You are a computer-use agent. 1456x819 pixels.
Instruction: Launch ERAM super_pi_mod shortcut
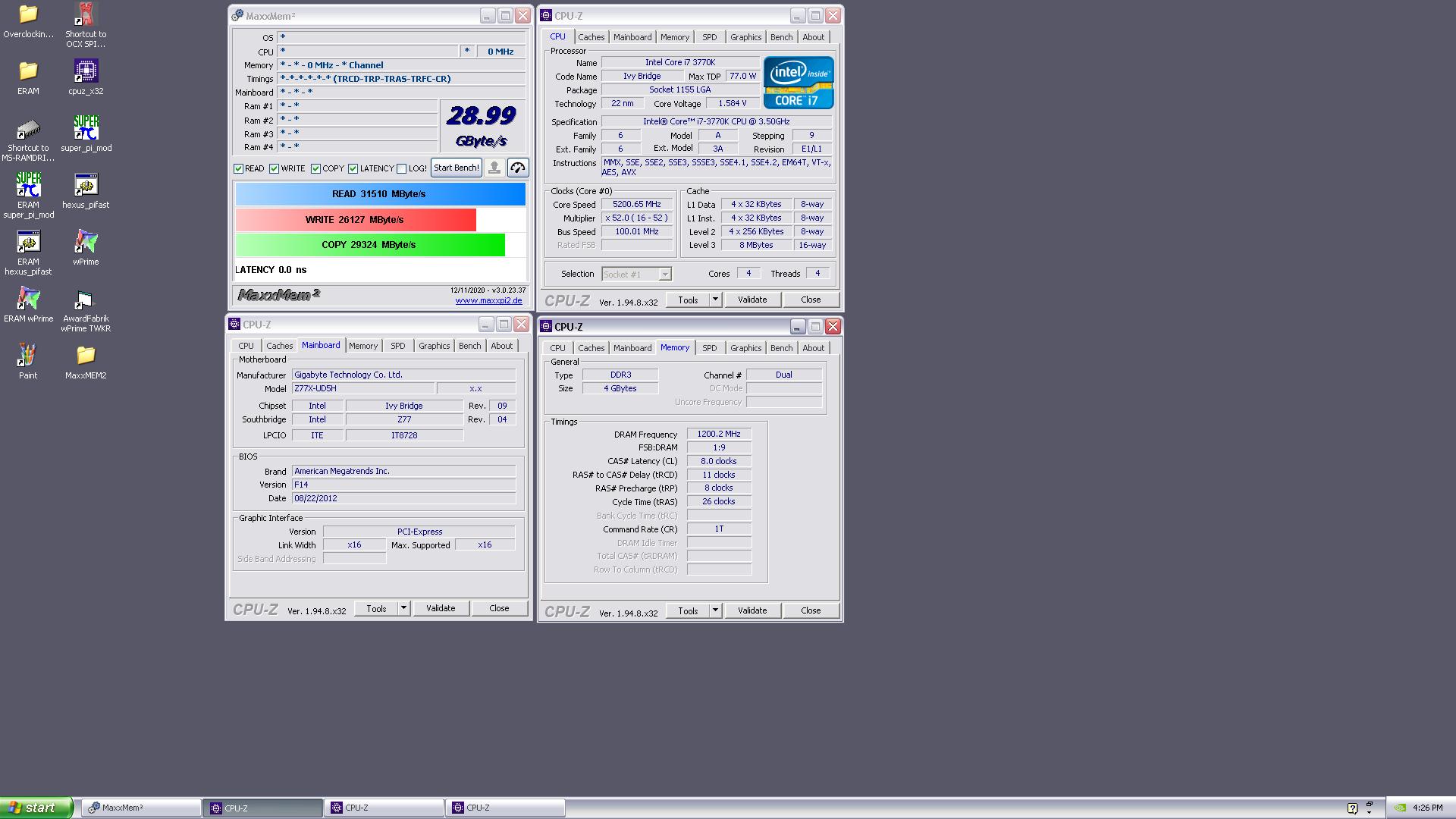click(x=28, y=196)
